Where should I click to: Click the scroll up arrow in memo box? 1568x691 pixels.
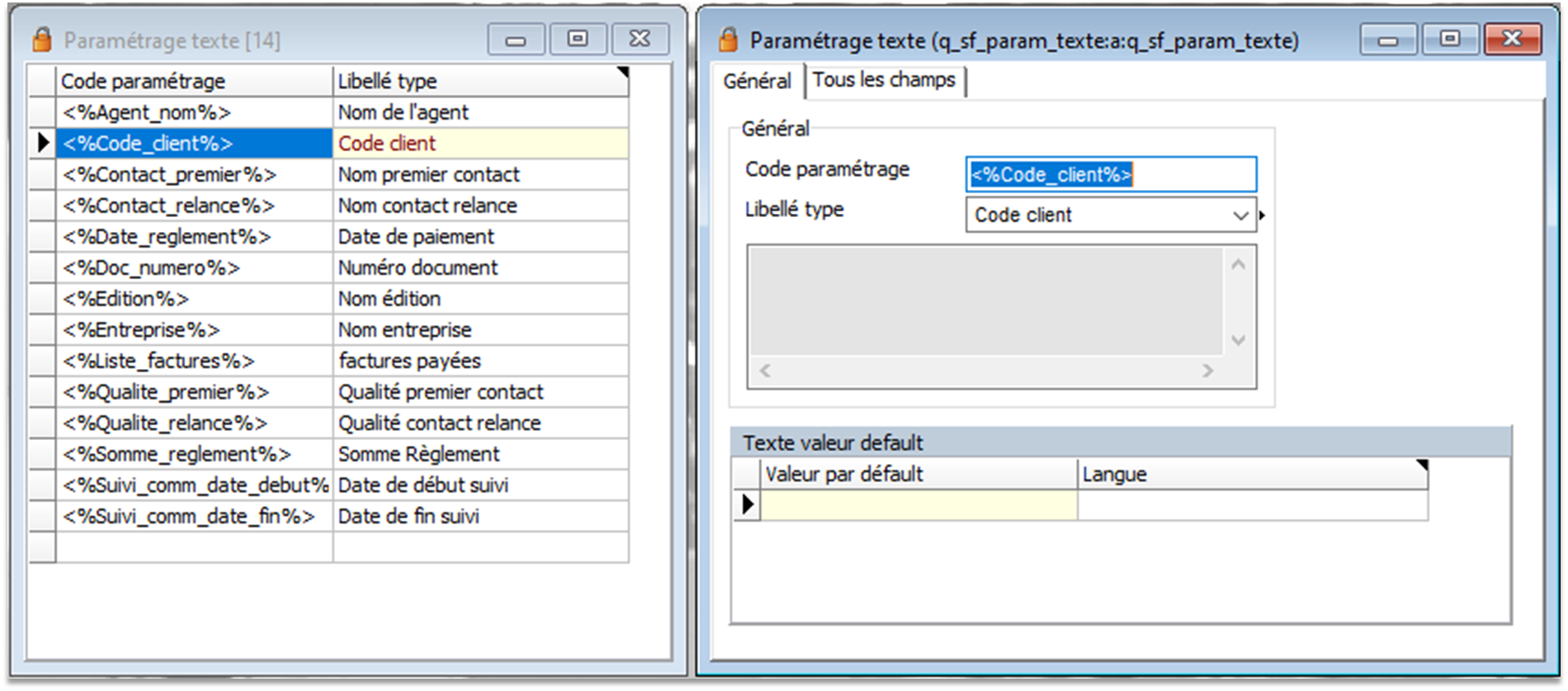1239,265
